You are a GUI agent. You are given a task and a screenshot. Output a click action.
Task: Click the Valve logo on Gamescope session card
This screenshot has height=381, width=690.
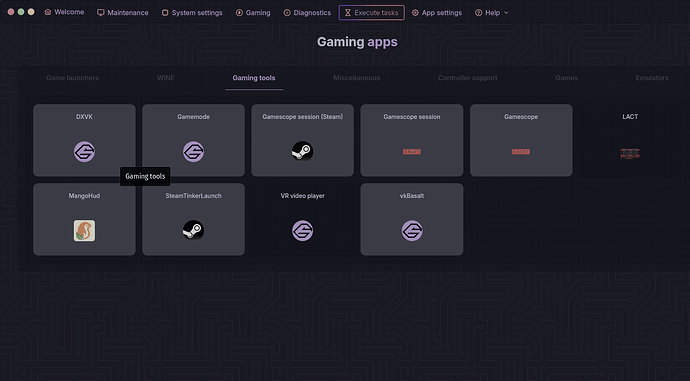coord(411,152)
